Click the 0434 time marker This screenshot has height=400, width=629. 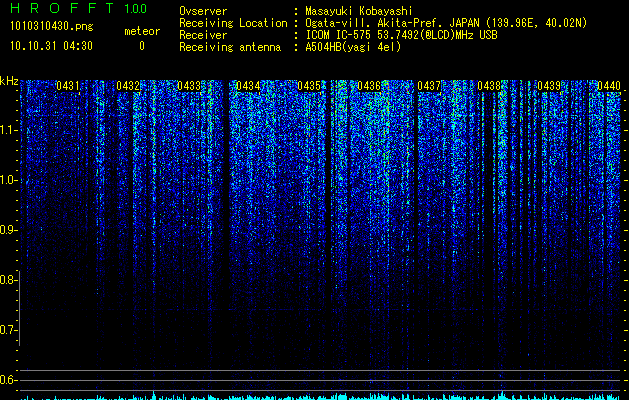pos(248,86)
